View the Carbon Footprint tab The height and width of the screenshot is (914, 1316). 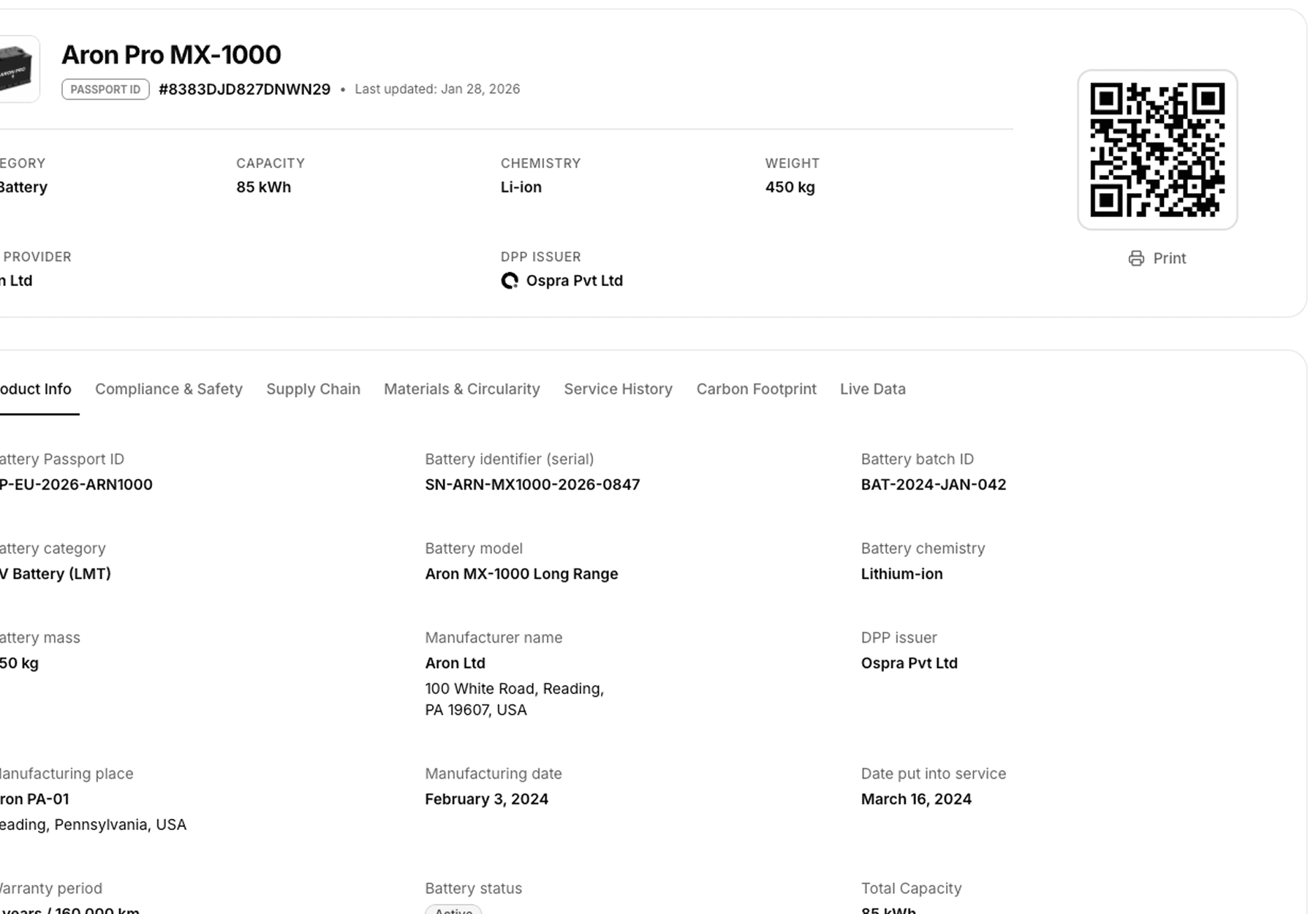pos(756,389)
